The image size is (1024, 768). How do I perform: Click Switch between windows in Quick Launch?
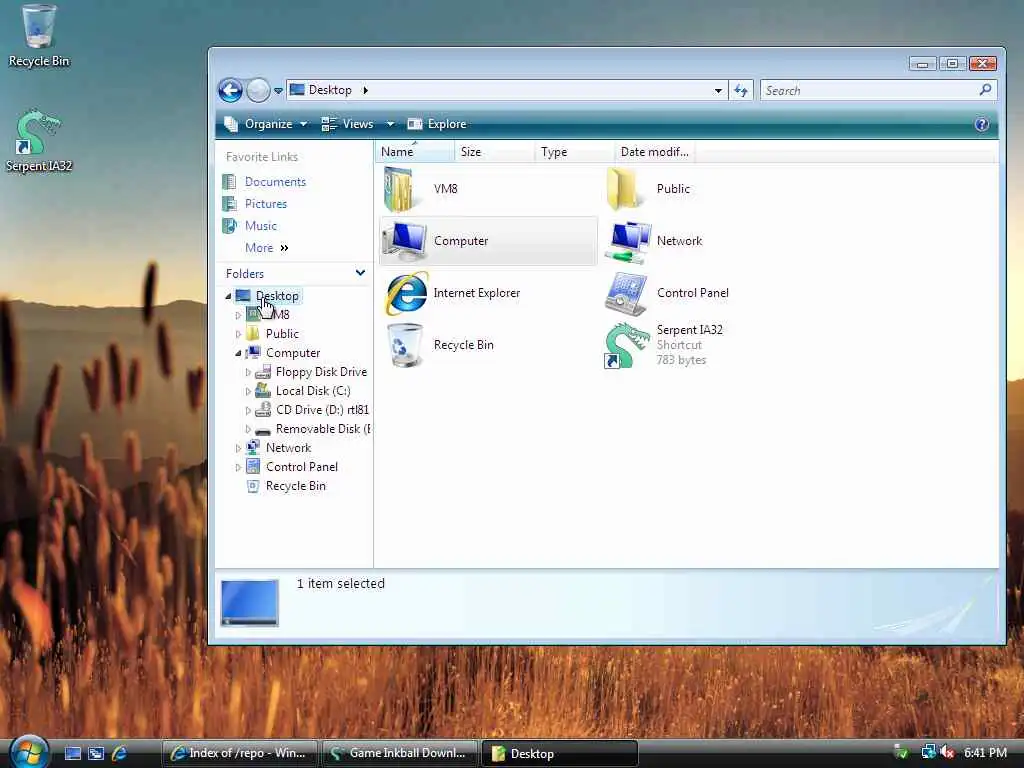96,754
